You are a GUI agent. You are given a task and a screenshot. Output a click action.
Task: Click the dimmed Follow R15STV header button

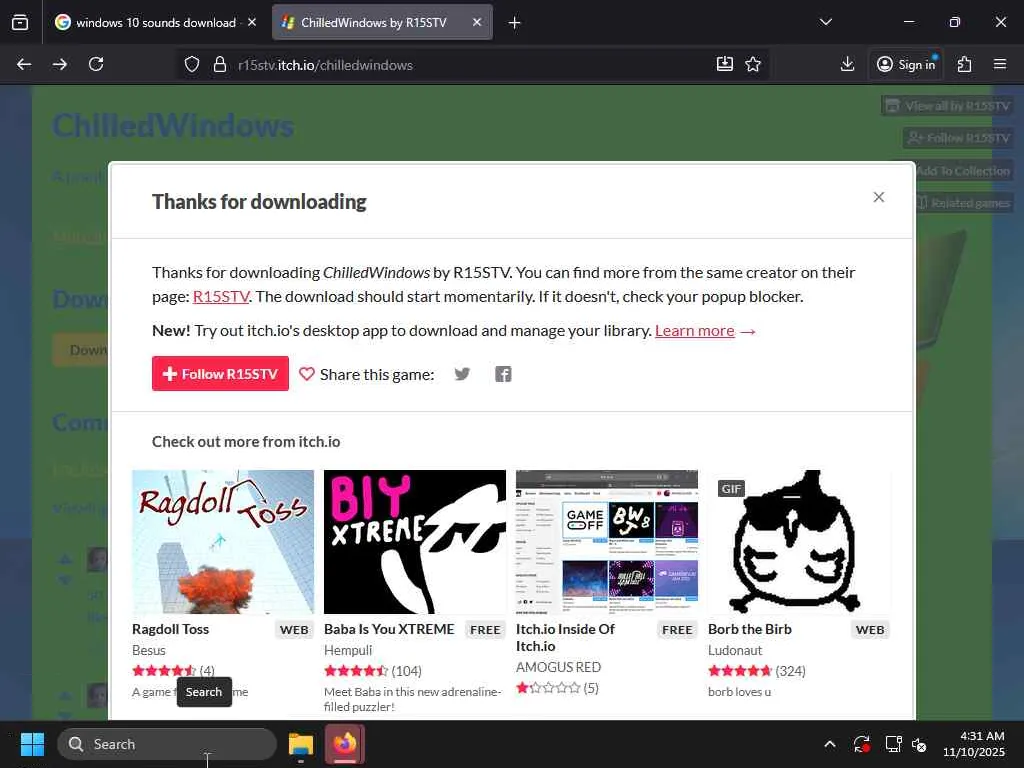click(959, 138)
